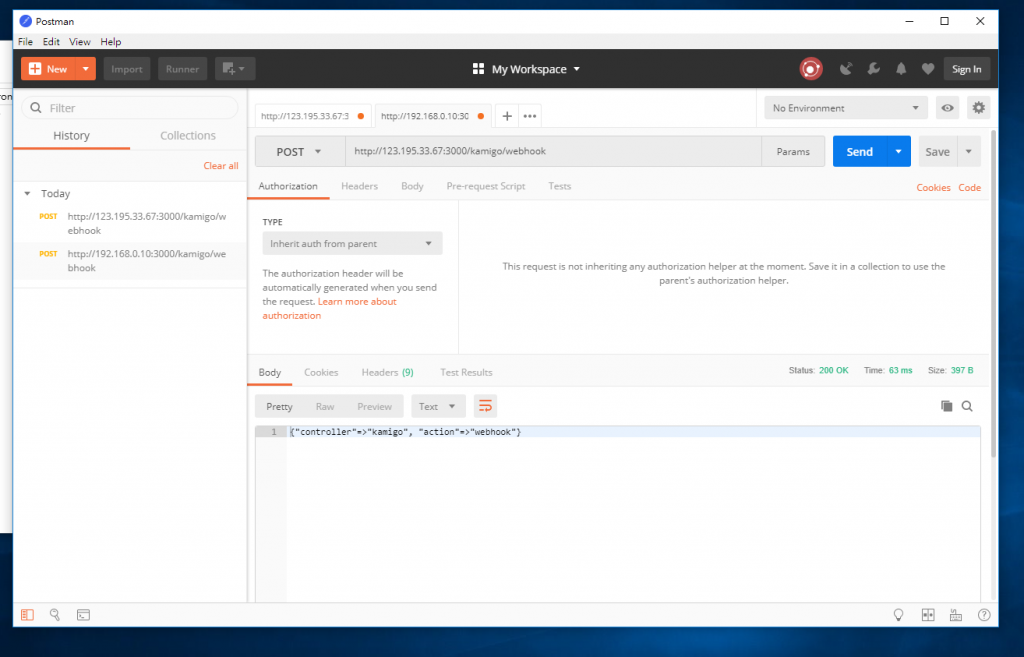Click the heart icon in header
Viewport: 1024px width, 657px height.
coord(928,69)
